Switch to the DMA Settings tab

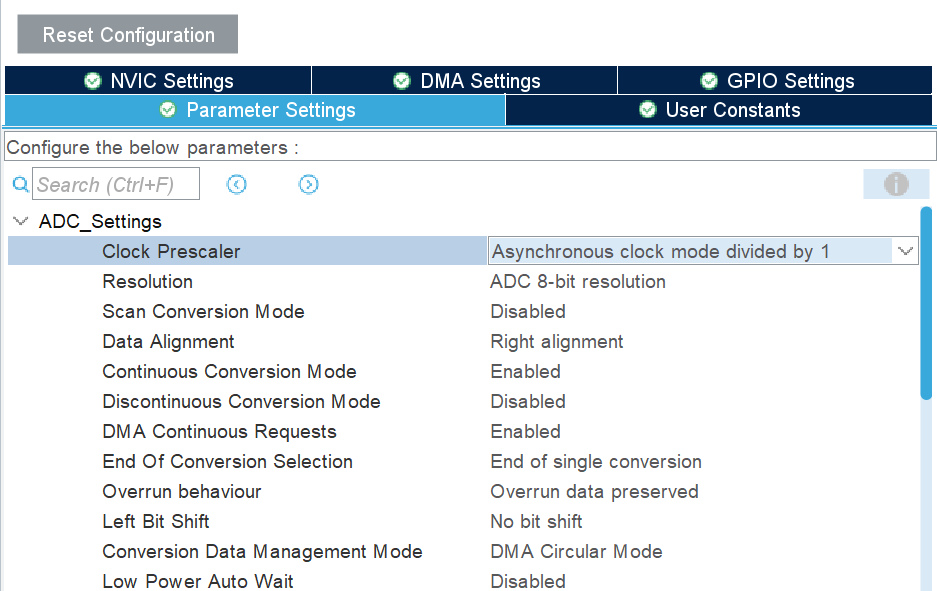[465, 81]
